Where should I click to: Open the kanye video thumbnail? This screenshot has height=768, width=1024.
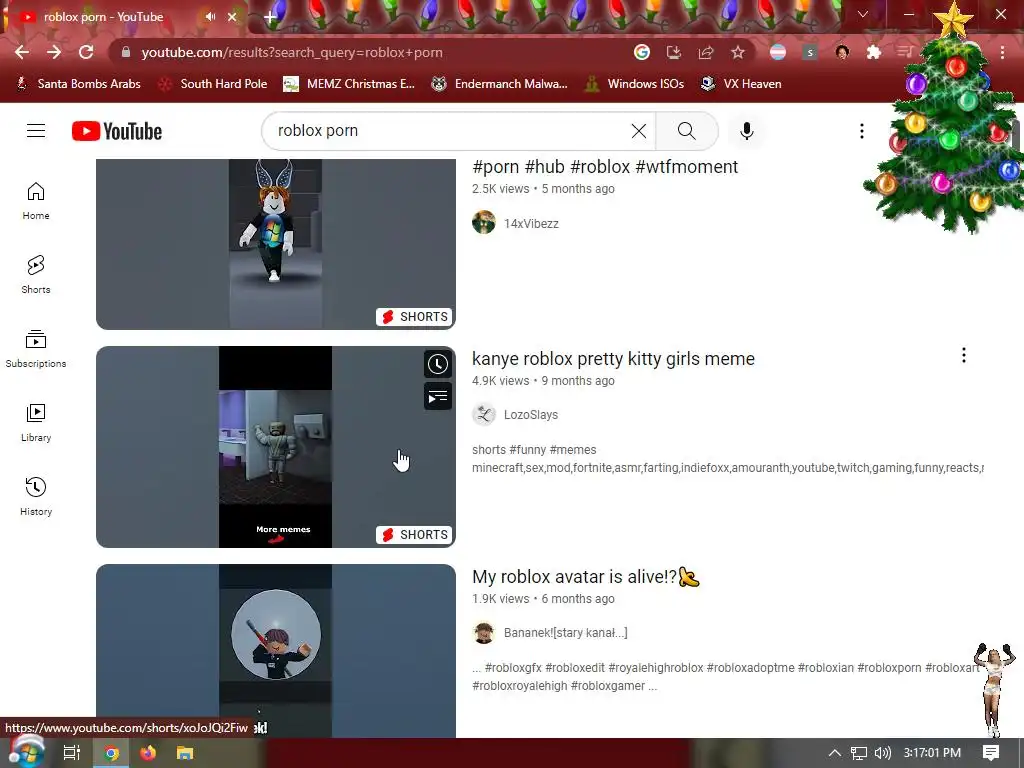(276, 447)
